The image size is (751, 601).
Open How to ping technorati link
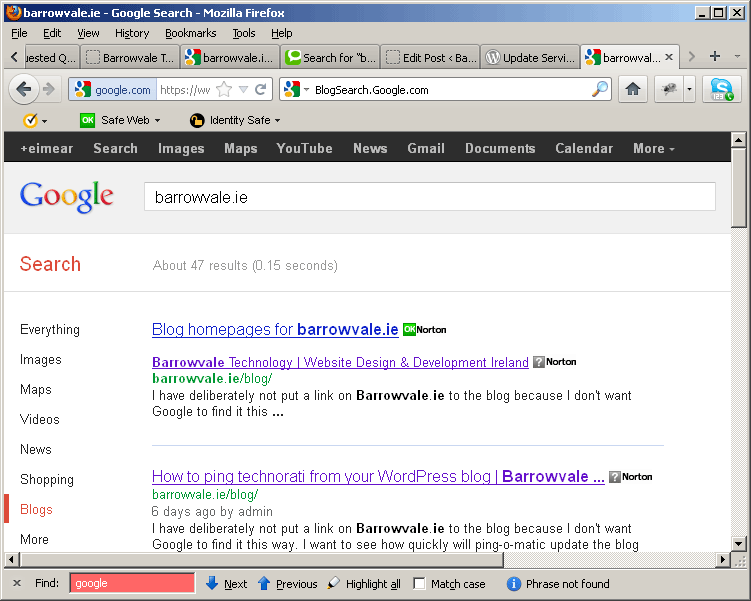point(378,476)
